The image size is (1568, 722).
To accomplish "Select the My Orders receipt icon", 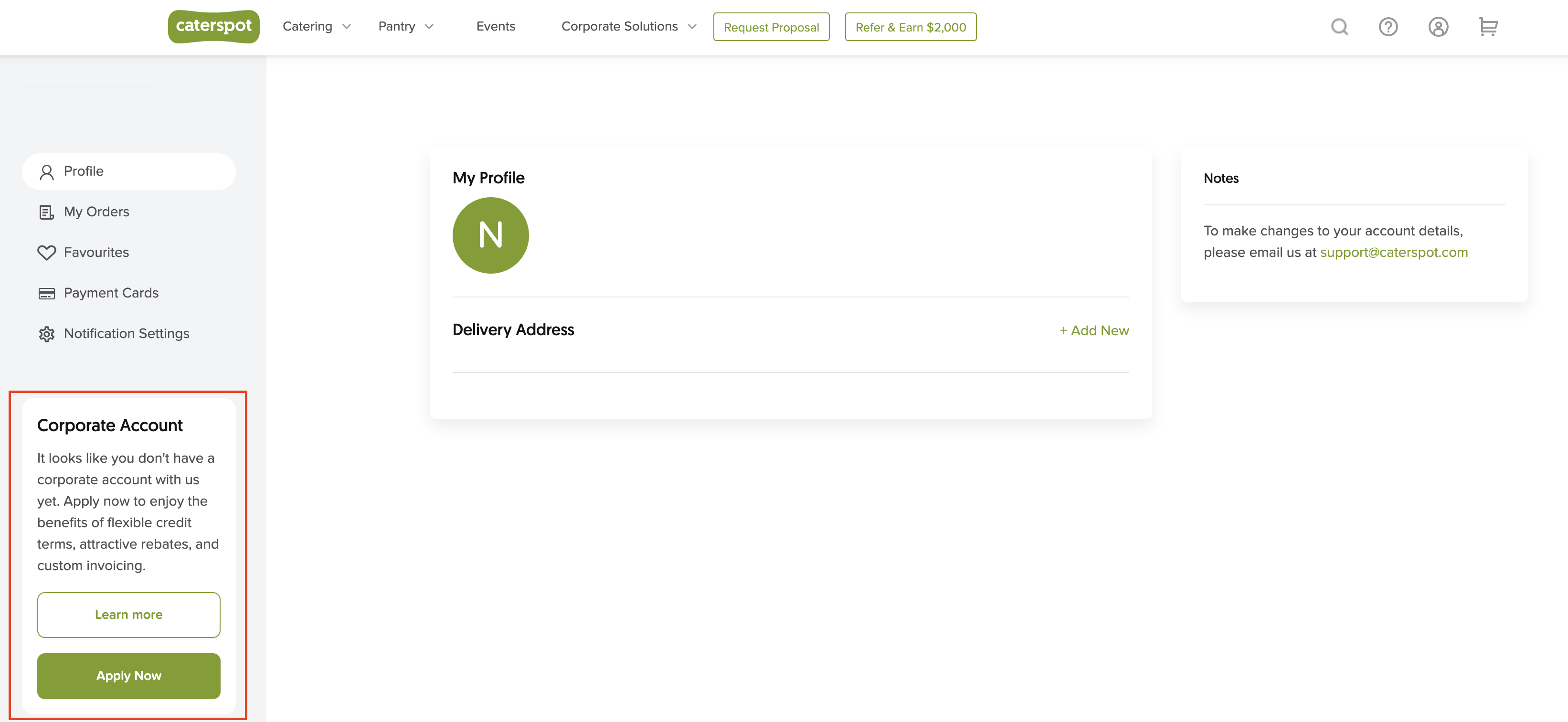I will 47,212.
